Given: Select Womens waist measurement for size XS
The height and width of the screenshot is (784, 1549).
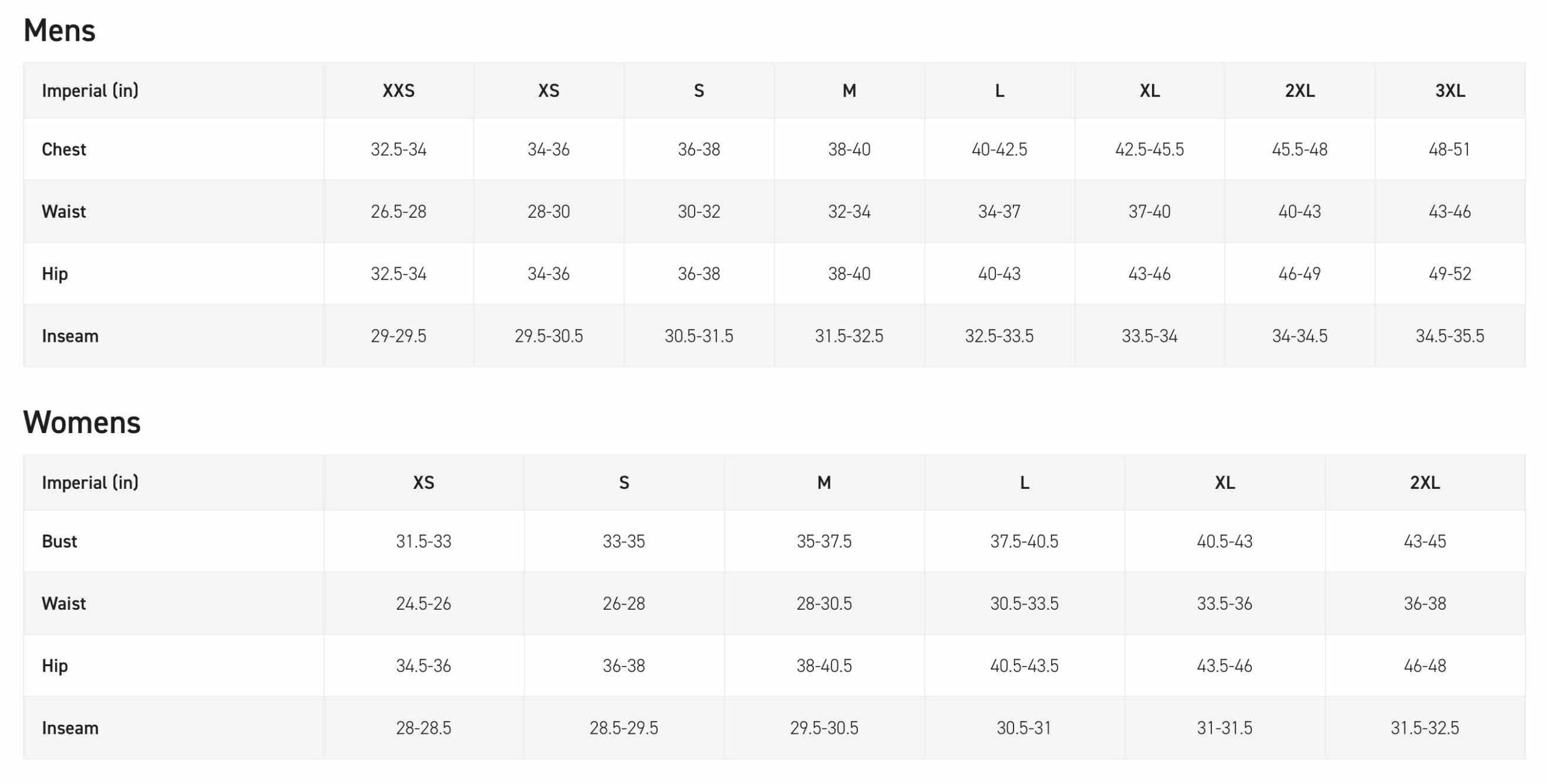Looking at the screenshot, I should [x=424, y=604].
